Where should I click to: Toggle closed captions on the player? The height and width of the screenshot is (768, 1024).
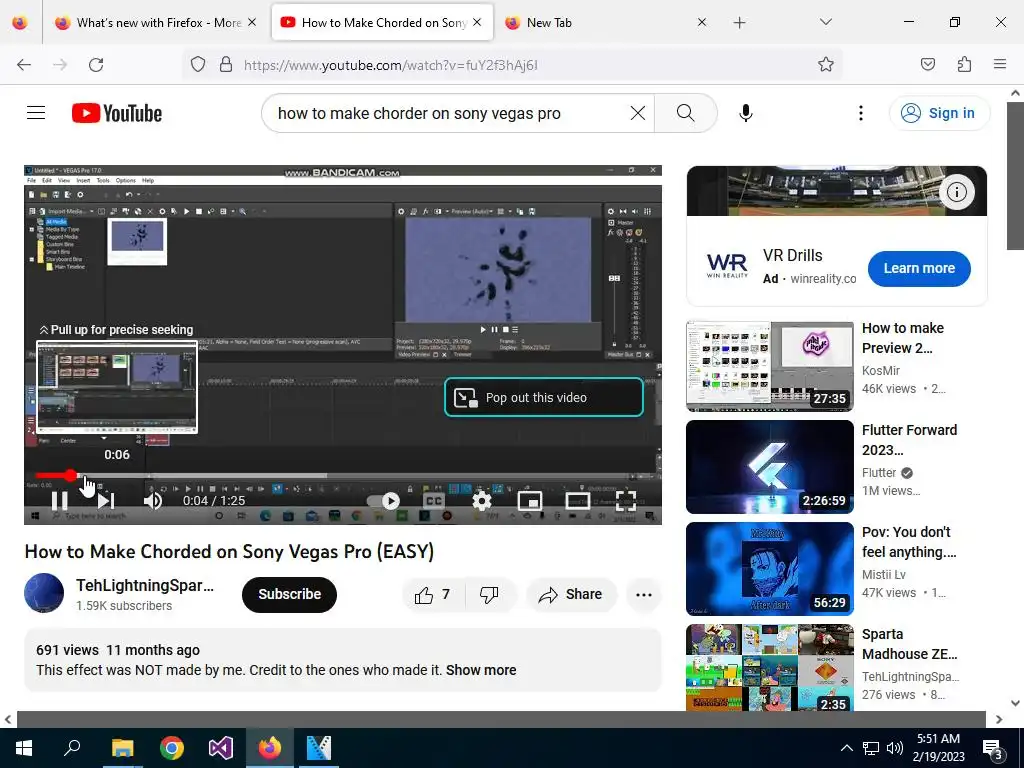434,501
